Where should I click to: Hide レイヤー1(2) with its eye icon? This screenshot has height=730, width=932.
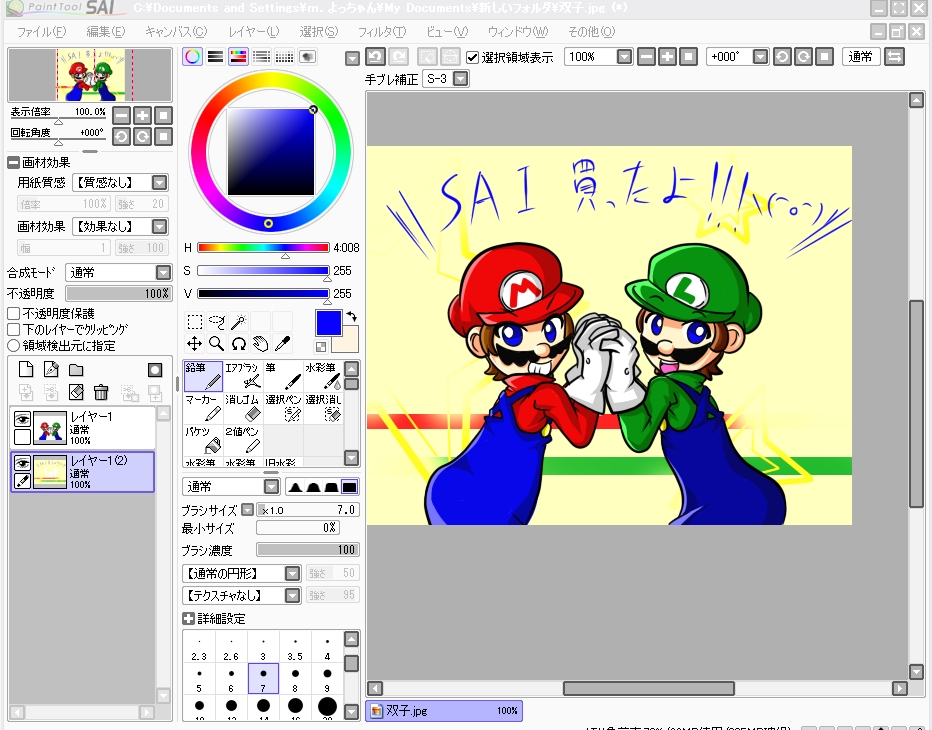point(22,463)
